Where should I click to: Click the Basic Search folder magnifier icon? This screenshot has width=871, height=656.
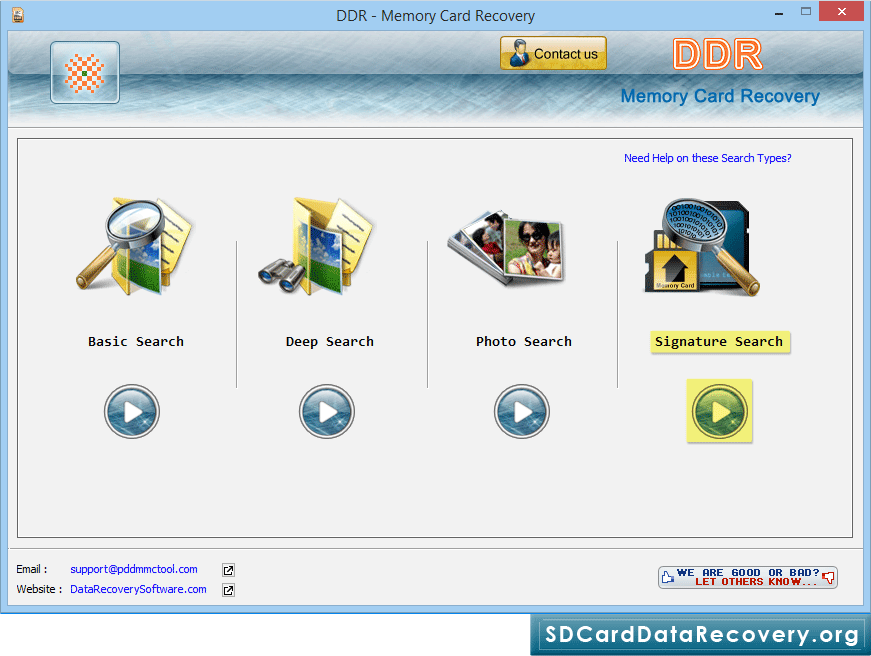click(133, 246)
